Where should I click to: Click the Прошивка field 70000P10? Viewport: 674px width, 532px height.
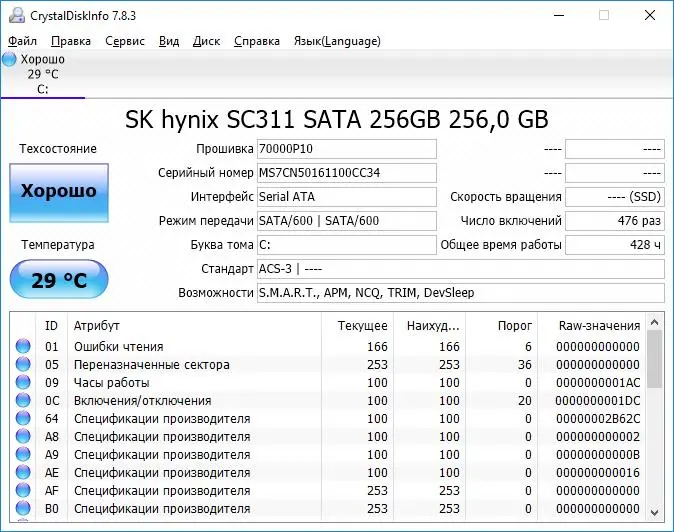tap(347, 149)
